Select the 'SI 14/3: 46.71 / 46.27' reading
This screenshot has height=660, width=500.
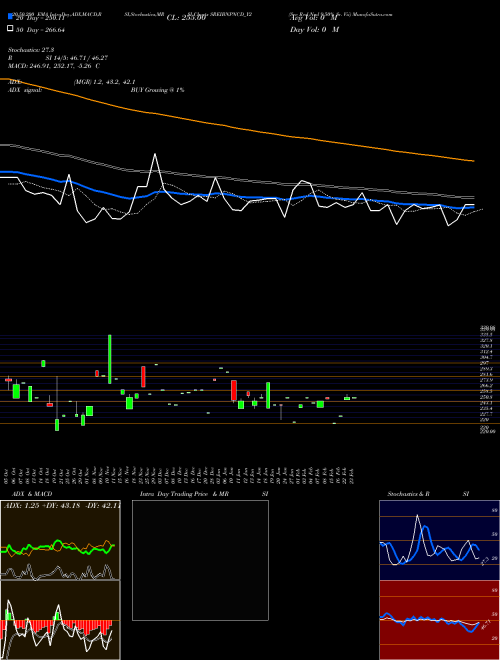click(77, 58)
